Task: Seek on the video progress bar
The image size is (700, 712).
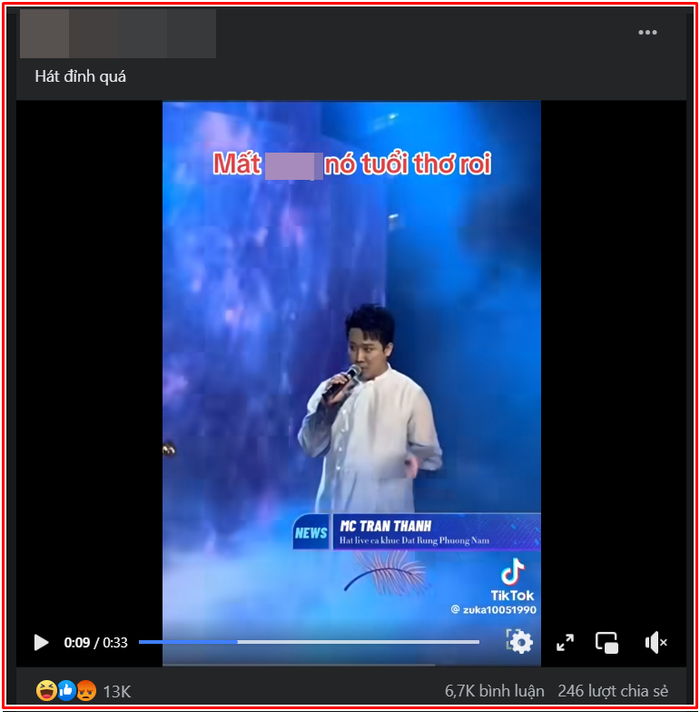Action: tap(309, 642)
